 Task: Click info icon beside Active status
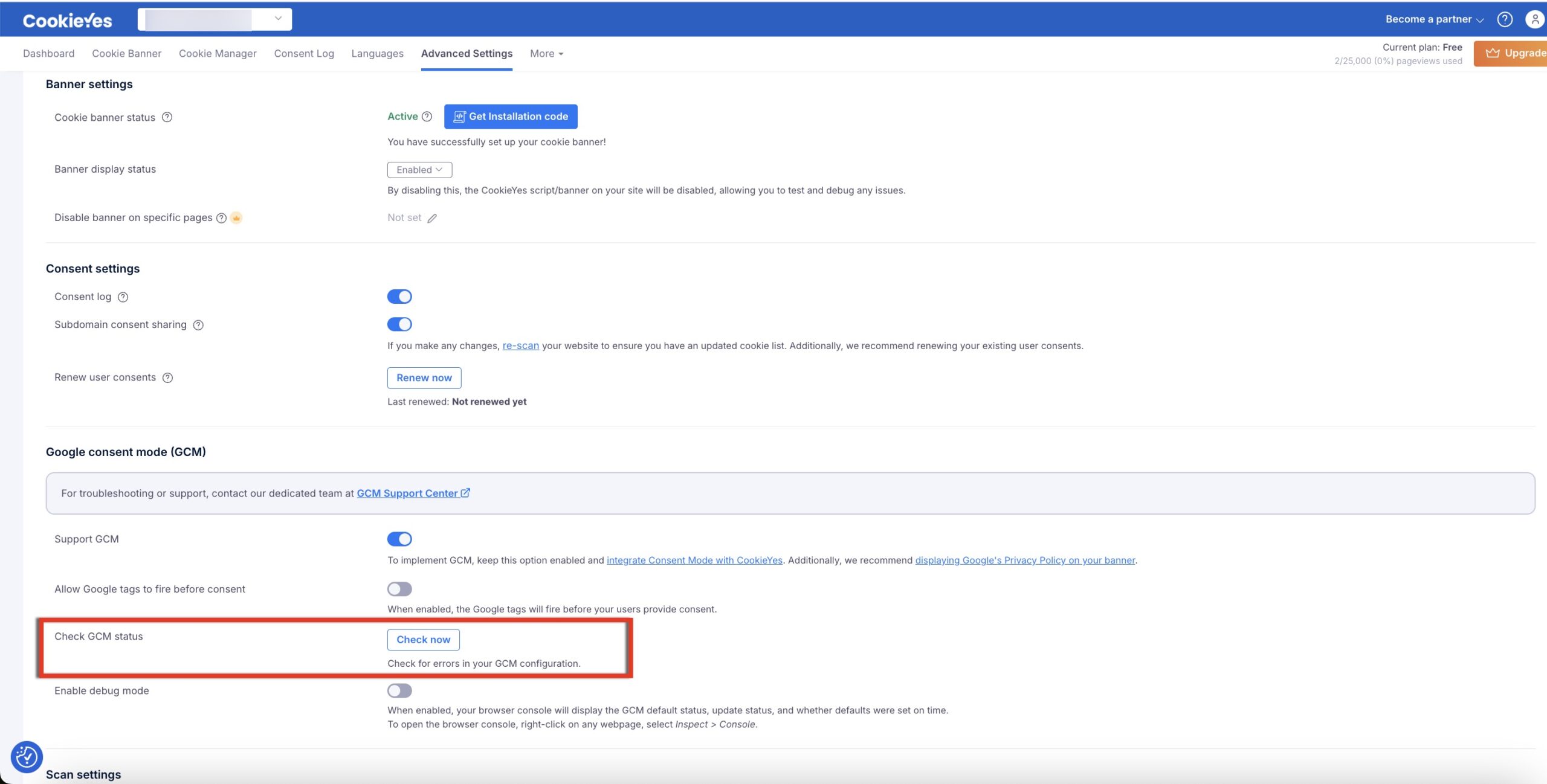click(427, 117)
